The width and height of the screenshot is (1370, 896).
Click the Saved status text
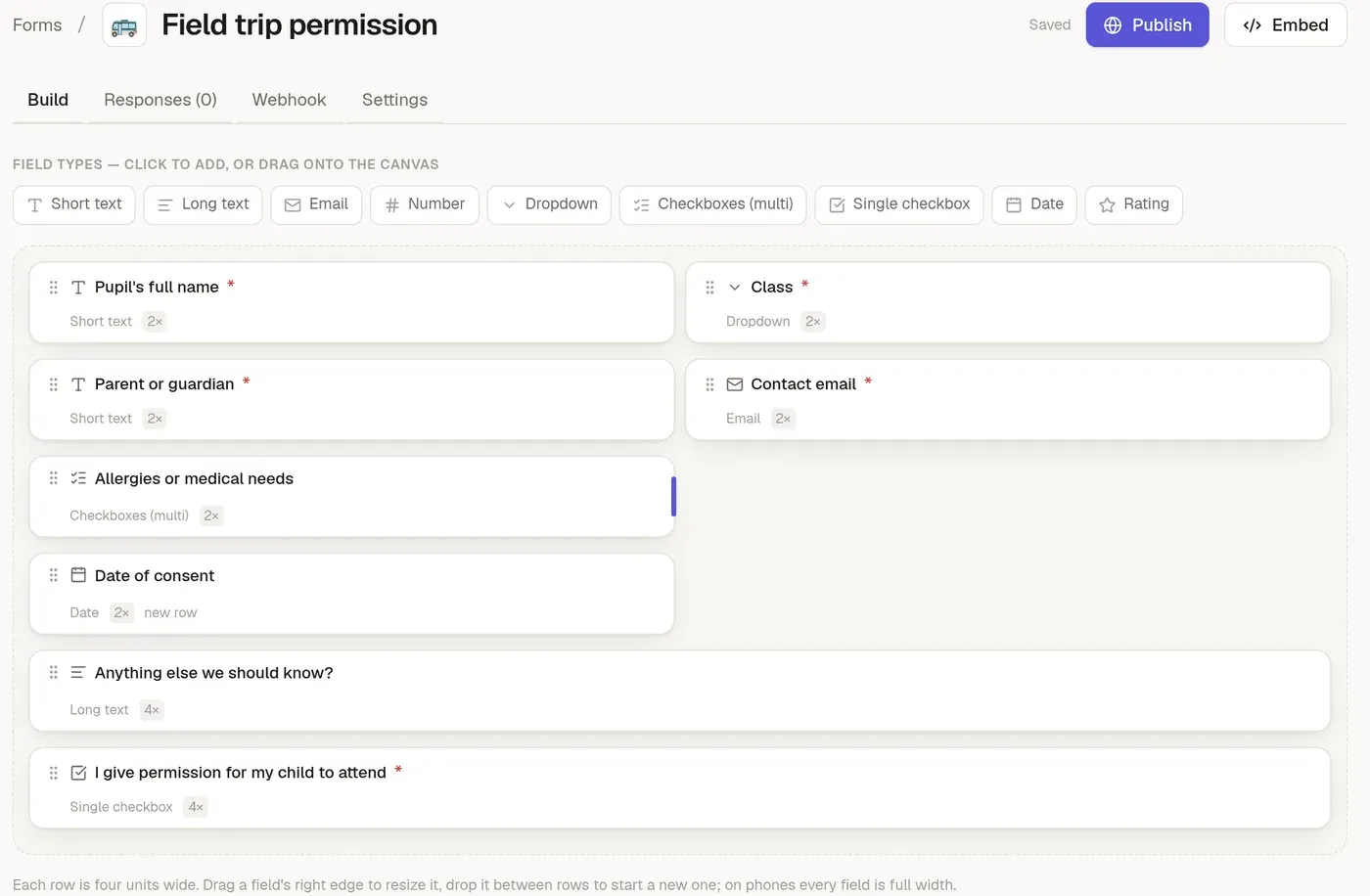[x=1050, y=25]
